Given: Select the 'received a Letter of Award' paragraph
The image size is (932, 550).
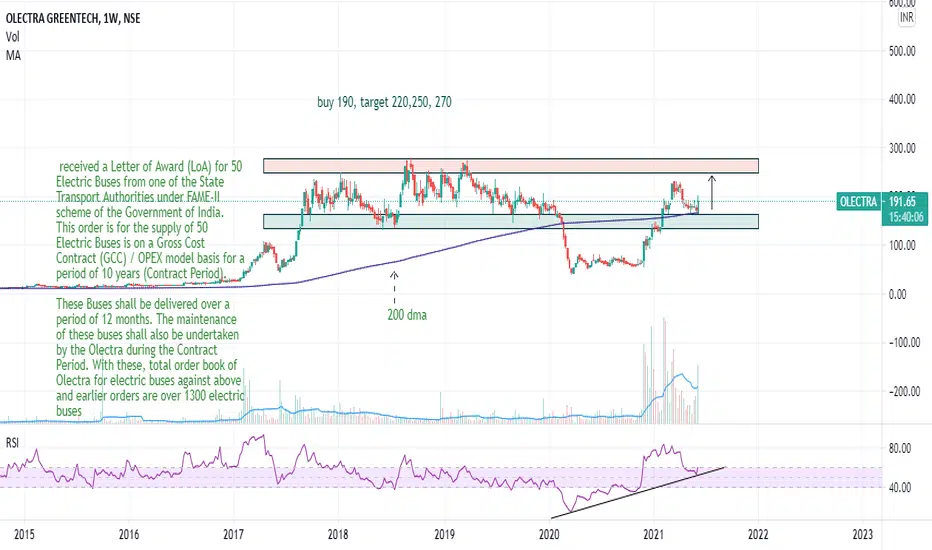Looking at the screenshot, I should pyautogui.click(x=150, y=220).
